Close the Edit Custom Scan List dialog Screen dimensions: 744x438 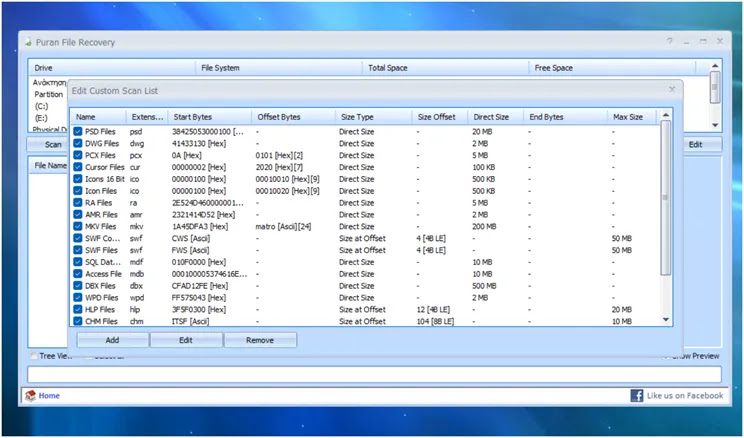(672, 90)
